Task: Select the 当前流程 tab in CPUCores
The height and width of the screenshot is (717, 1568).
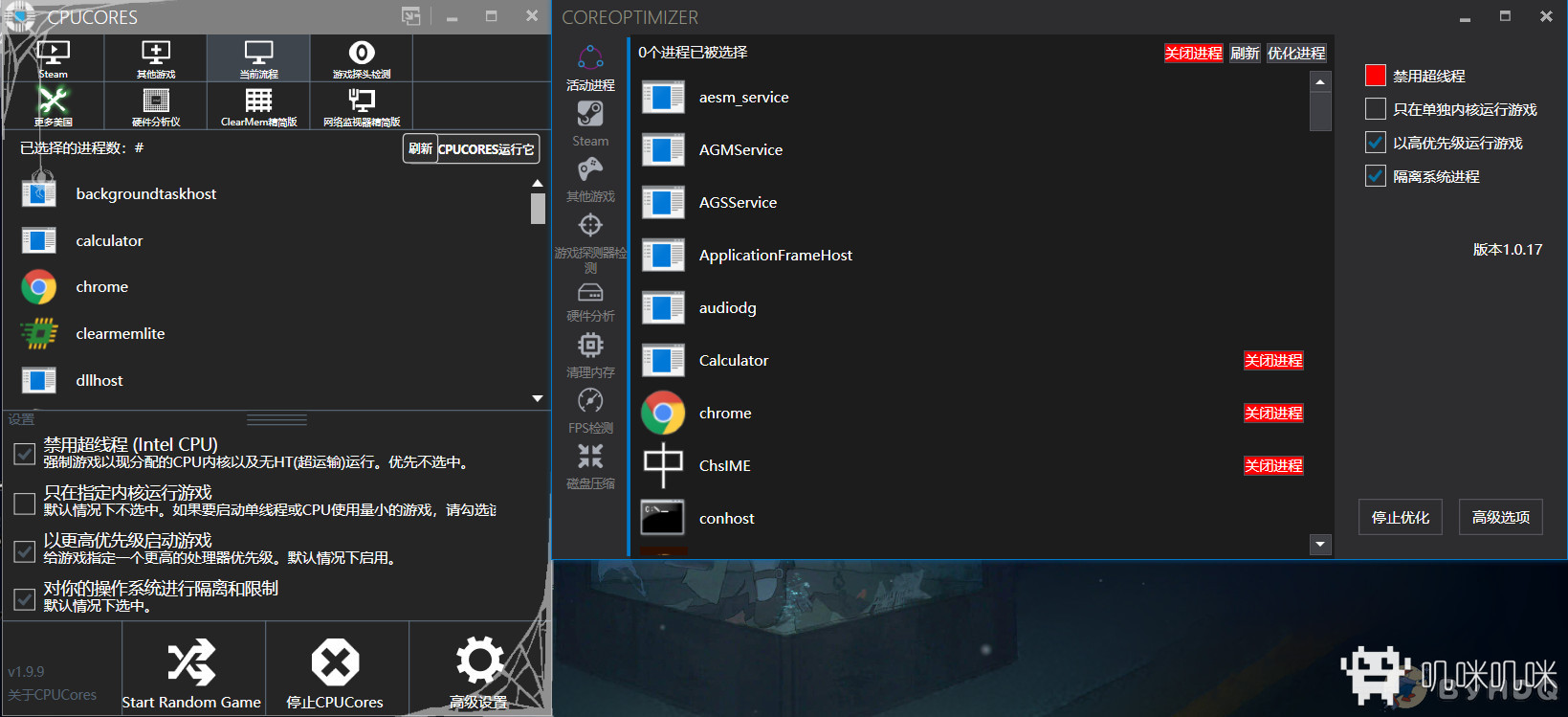Action: coord(258,58)
